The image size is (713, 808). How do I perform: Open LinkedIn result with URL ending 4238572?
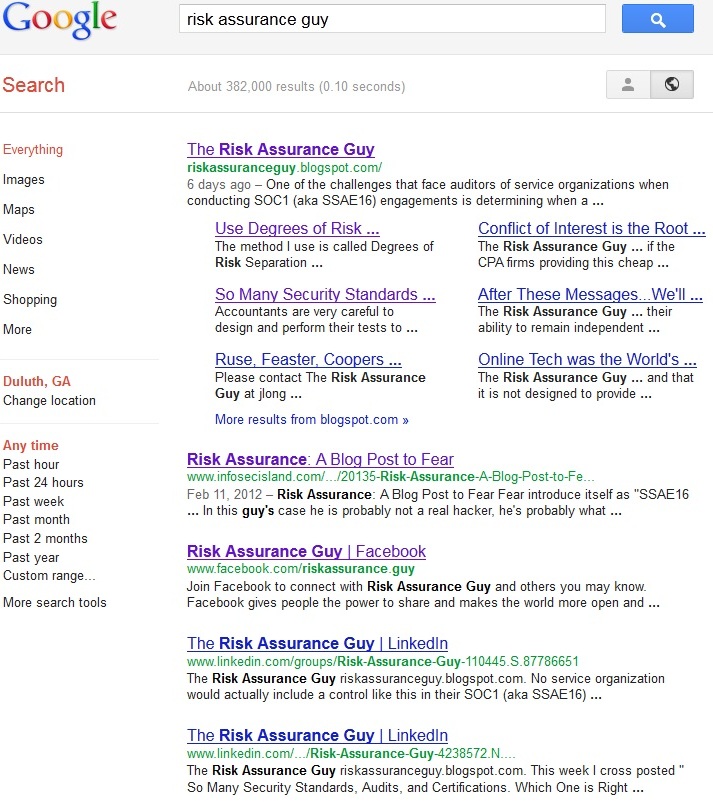click(317, 735)
